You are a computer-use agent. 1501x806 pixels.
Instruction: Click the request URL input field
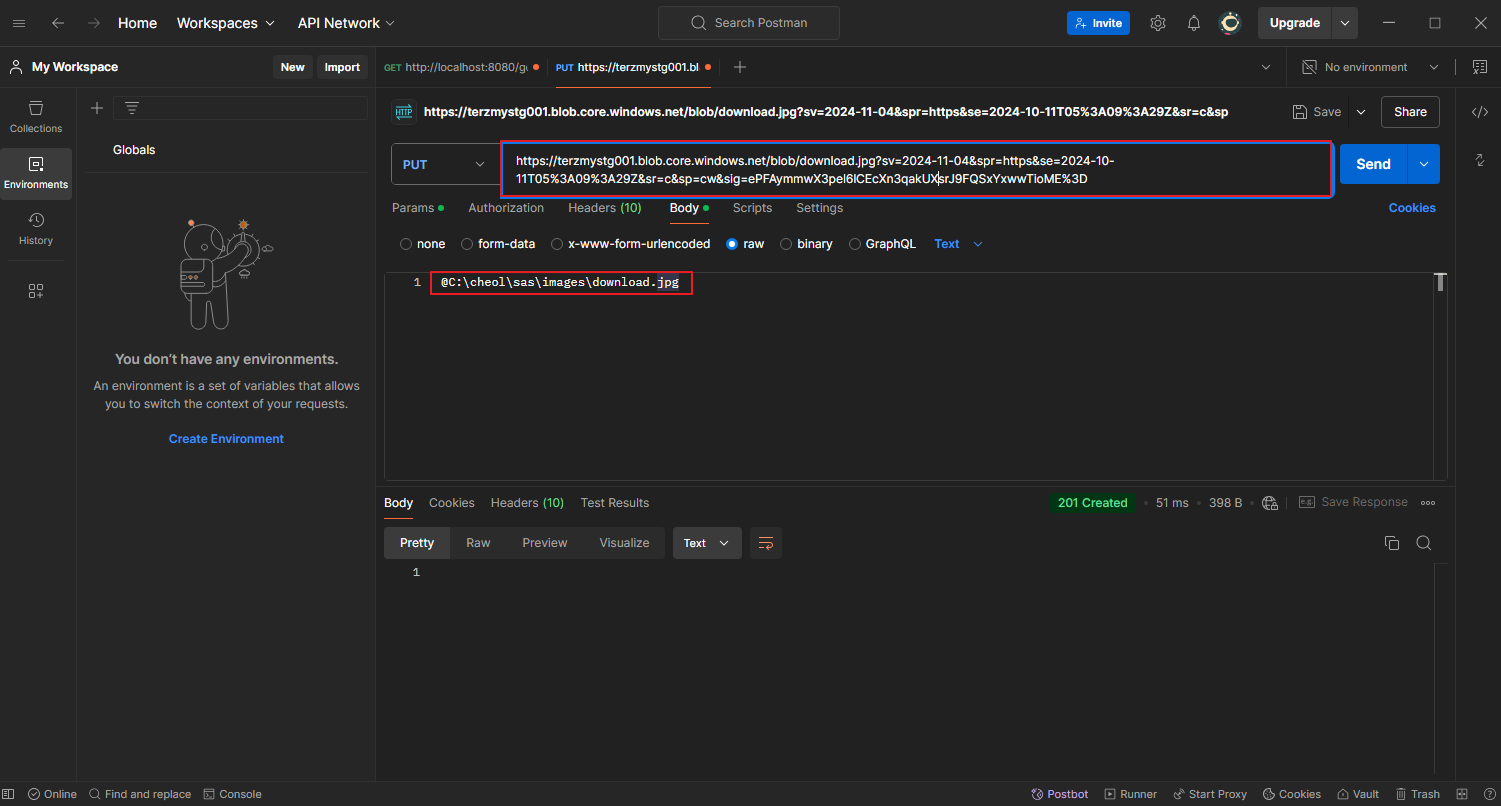[916, 170]
